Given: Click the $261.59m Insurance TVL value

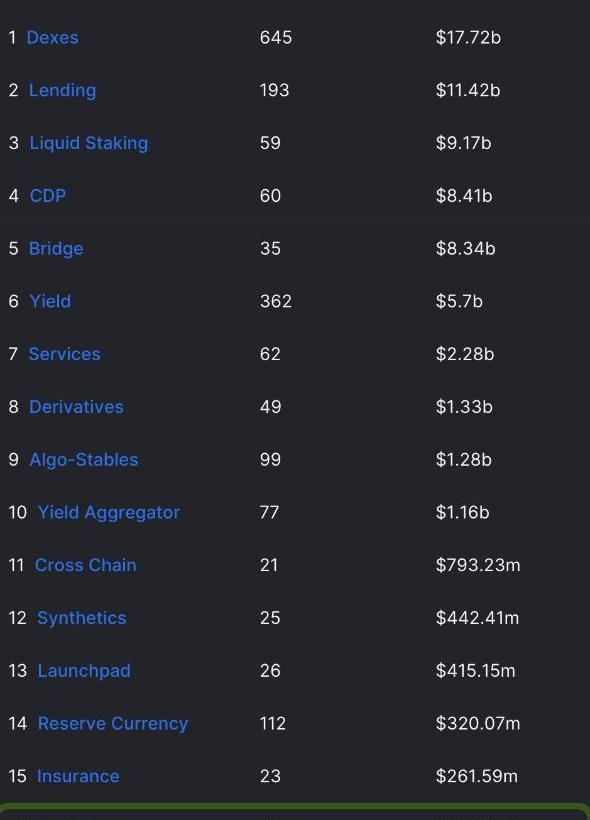Looking at the screenshot, I should [476, 776].
